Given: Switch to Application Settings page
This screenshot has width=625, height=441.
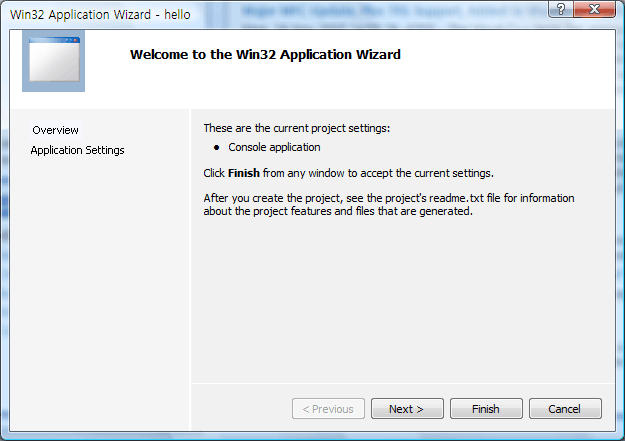Looking at the screenshot, I should pos(77,150).
